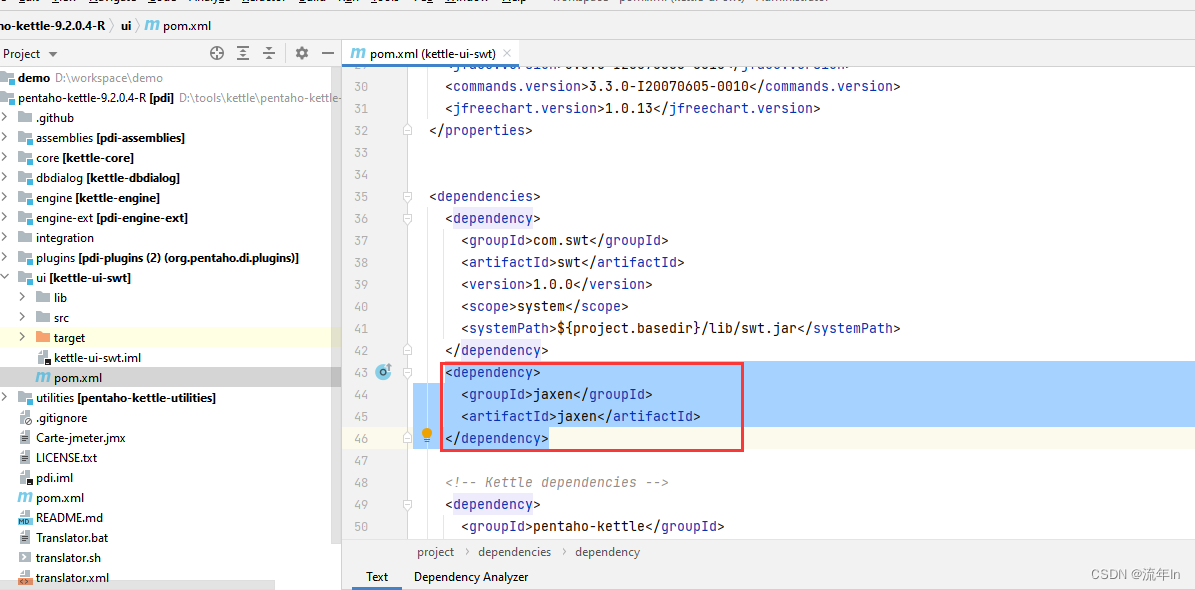
Task: Expand the target folder arrow
Action: pyautogui.click(x=22, y=337)
